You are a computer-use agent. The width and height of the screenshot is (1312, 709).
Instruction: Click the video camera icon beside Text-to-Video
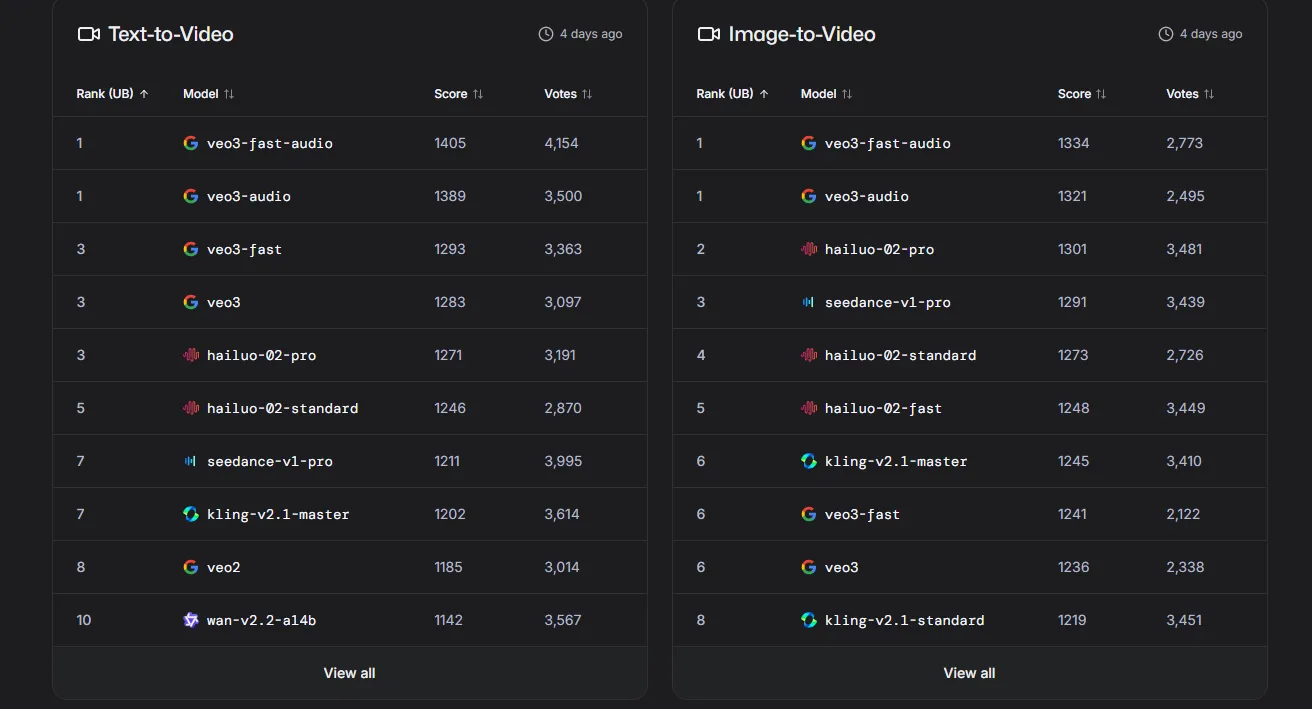click(x=89, y=34)
